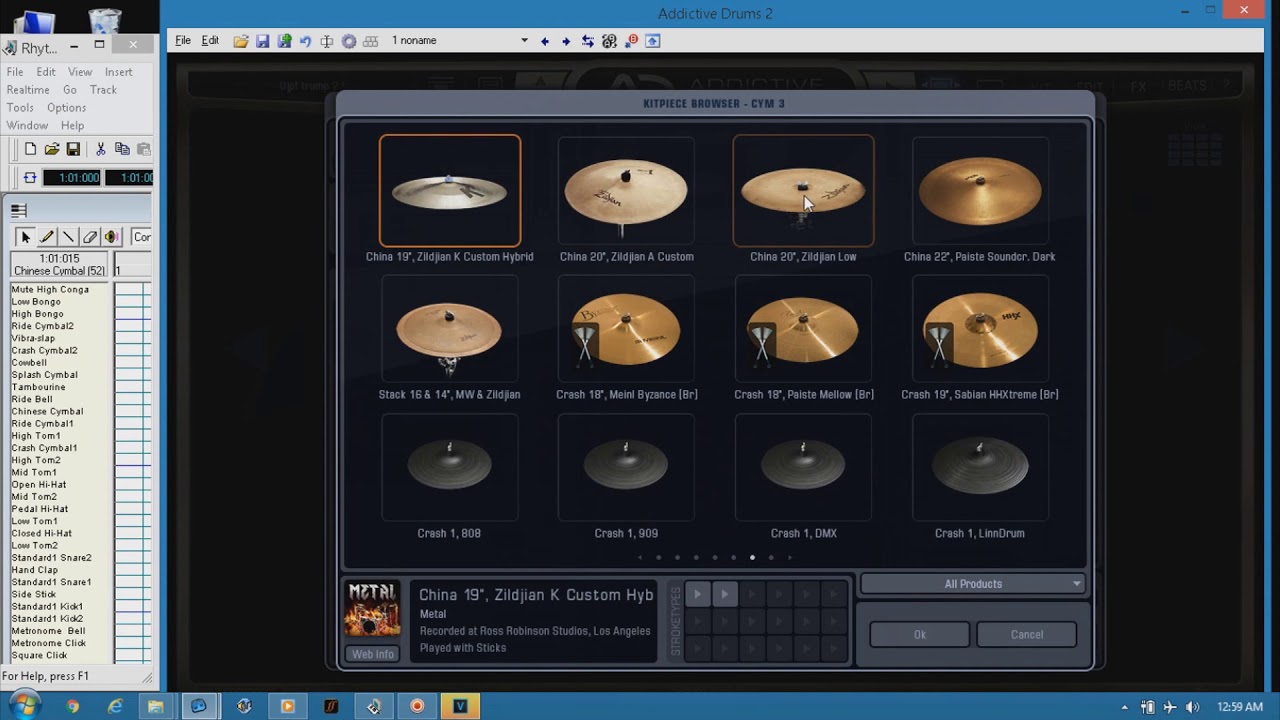Choose the China 20" Zildjian A Custom cymbal

(626, 191)
